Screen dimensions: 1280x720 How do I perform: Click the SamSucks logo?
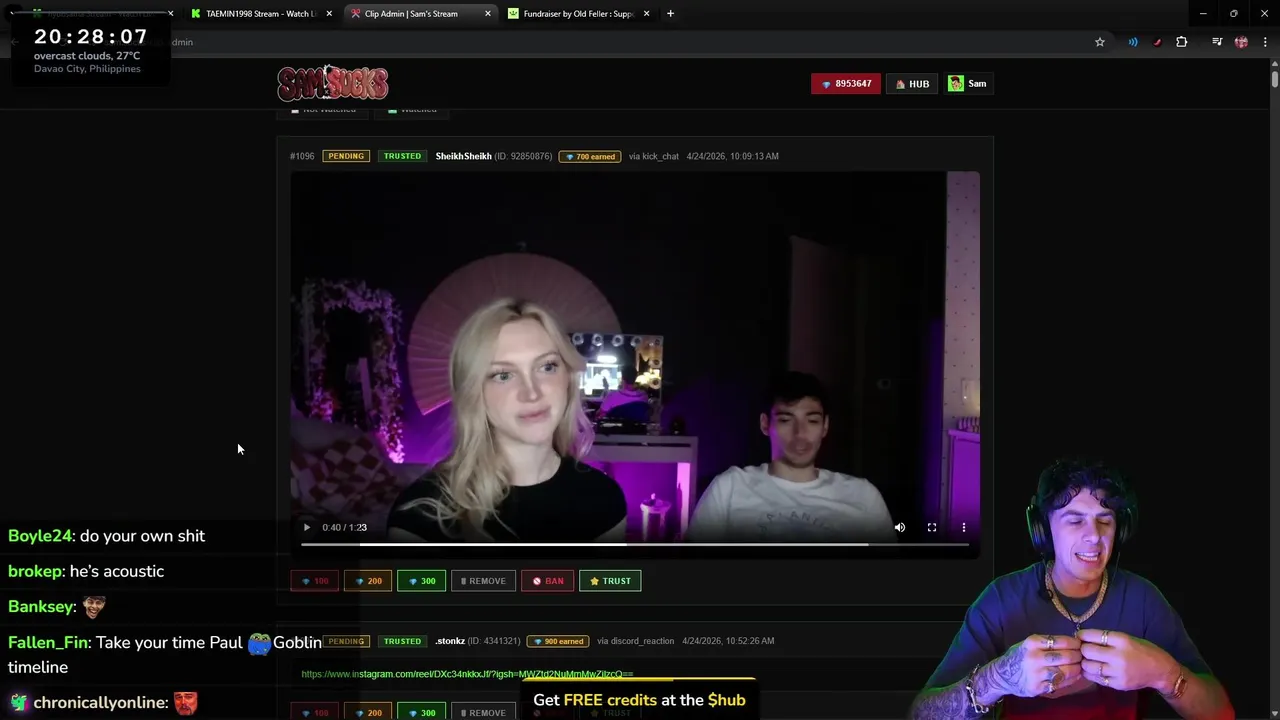[333, 83]
